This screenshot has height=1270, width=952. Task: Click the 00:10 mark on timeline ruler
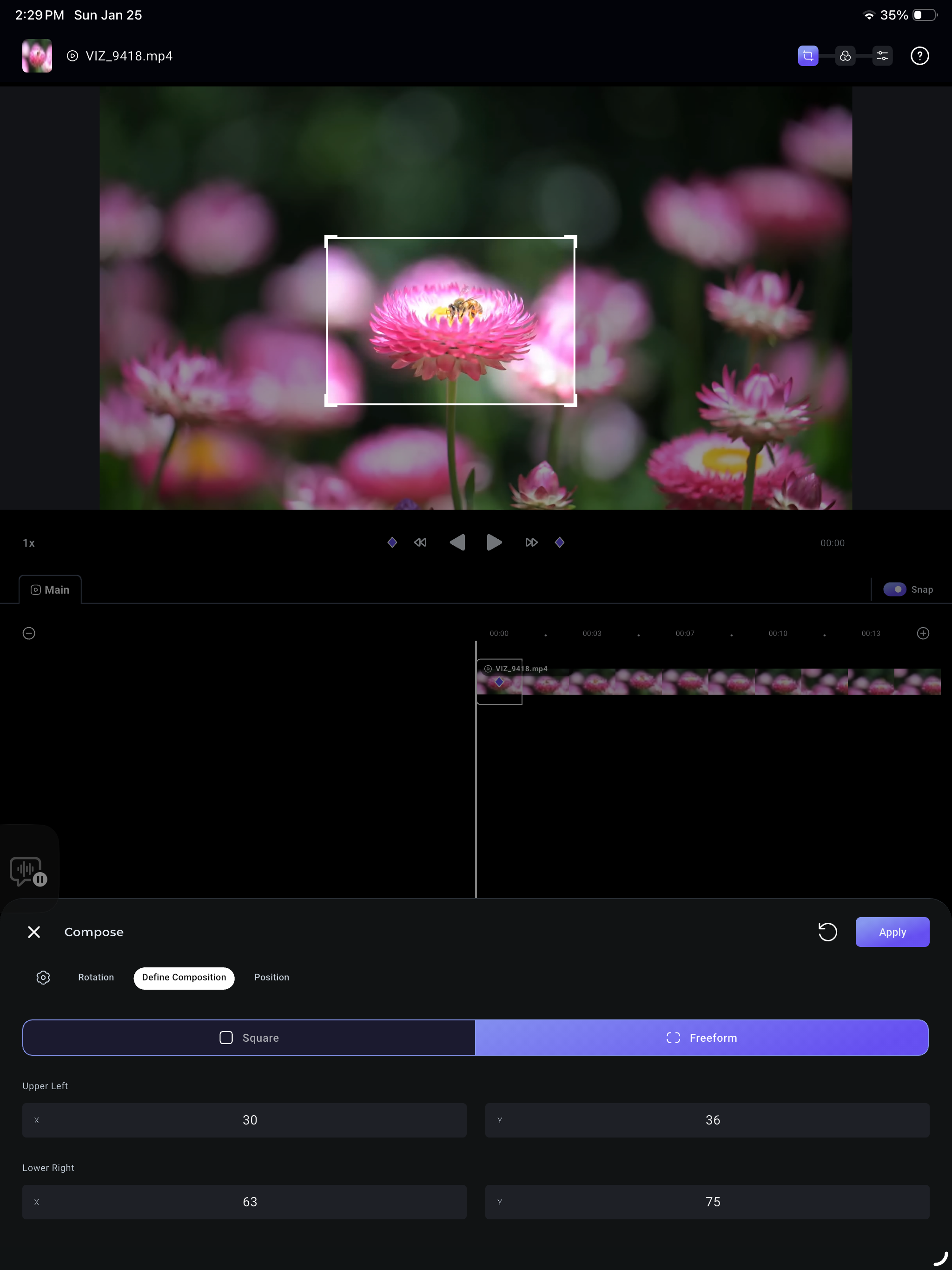tap(777, 633)
